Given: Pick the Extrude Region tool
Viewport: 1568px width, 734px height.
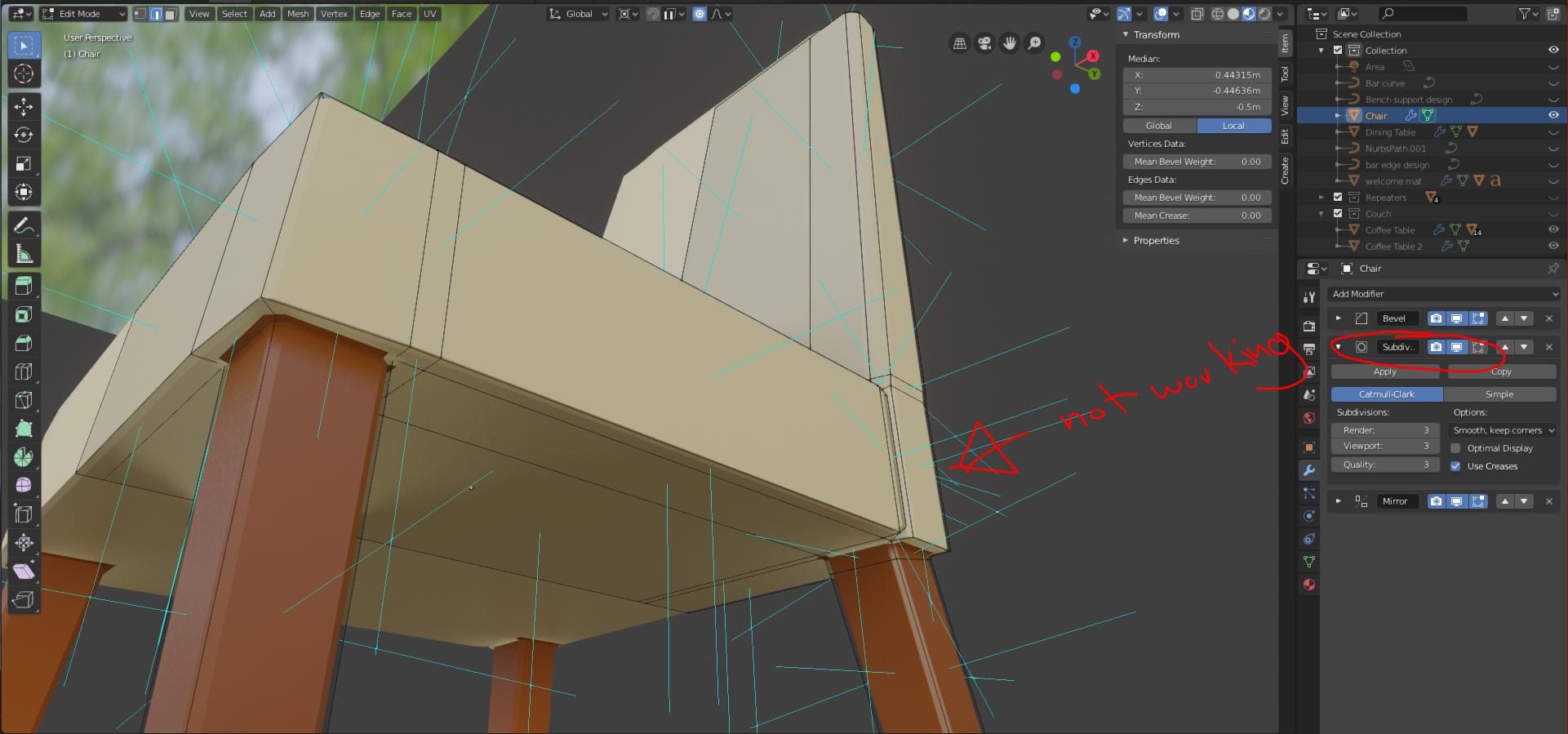Looking at the screenshot, I should [24, 286].
